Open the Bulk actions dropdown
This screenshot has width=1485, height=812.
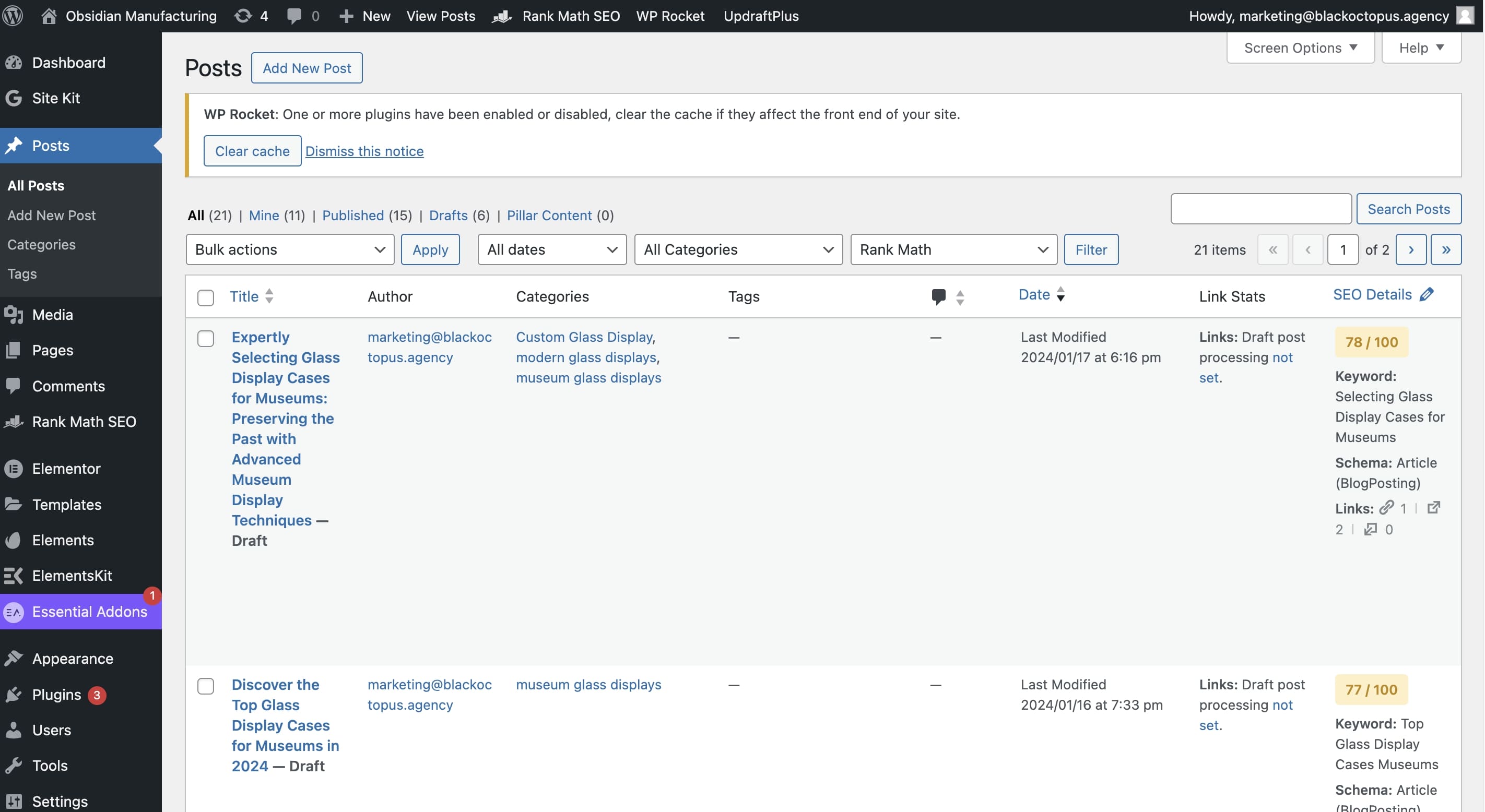(x=289, y=249)
